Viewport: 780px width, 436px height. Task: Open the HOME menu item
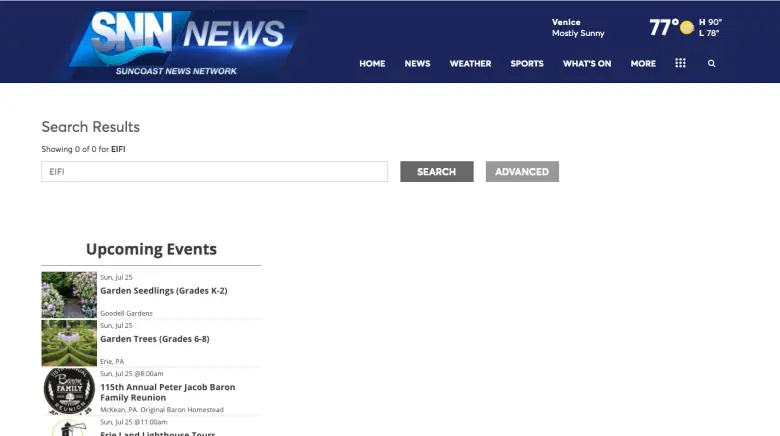pyautogui.click(x=372, y=63)
